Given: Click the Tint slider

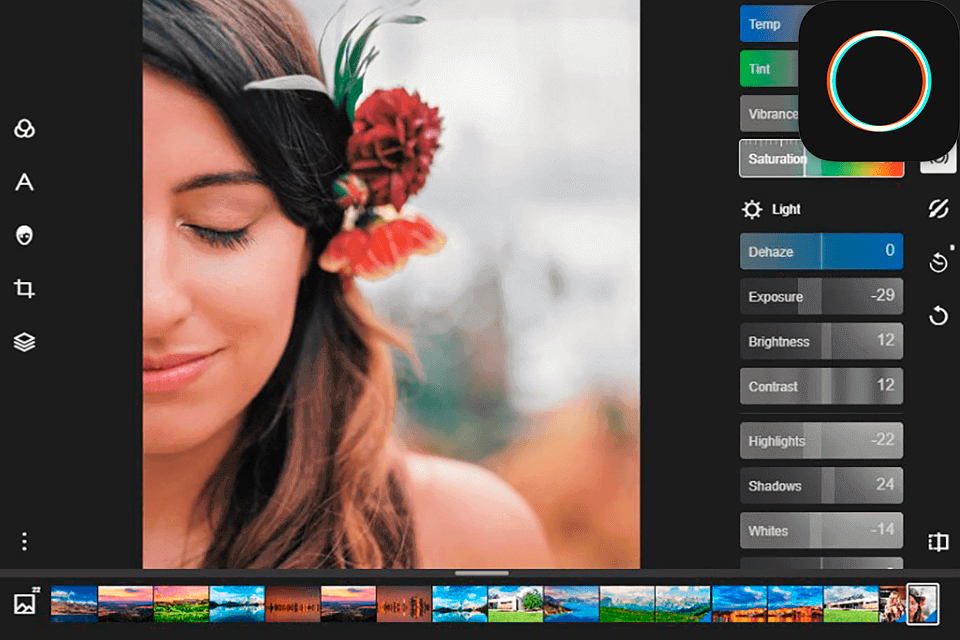Looking at the screenshot, I should pyautogui.click(x=770, y=69).
